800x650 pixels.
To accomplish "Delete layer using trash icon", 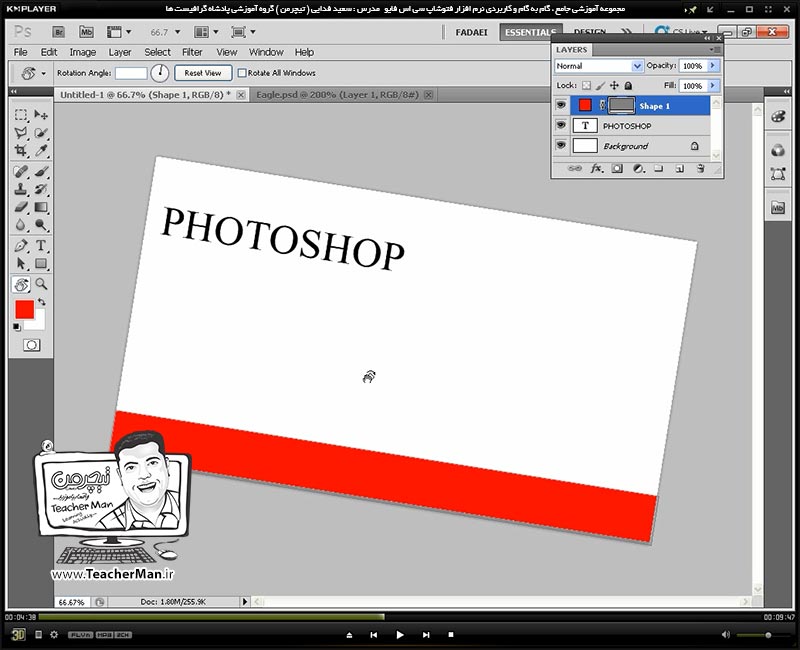I will coord(701,168).
